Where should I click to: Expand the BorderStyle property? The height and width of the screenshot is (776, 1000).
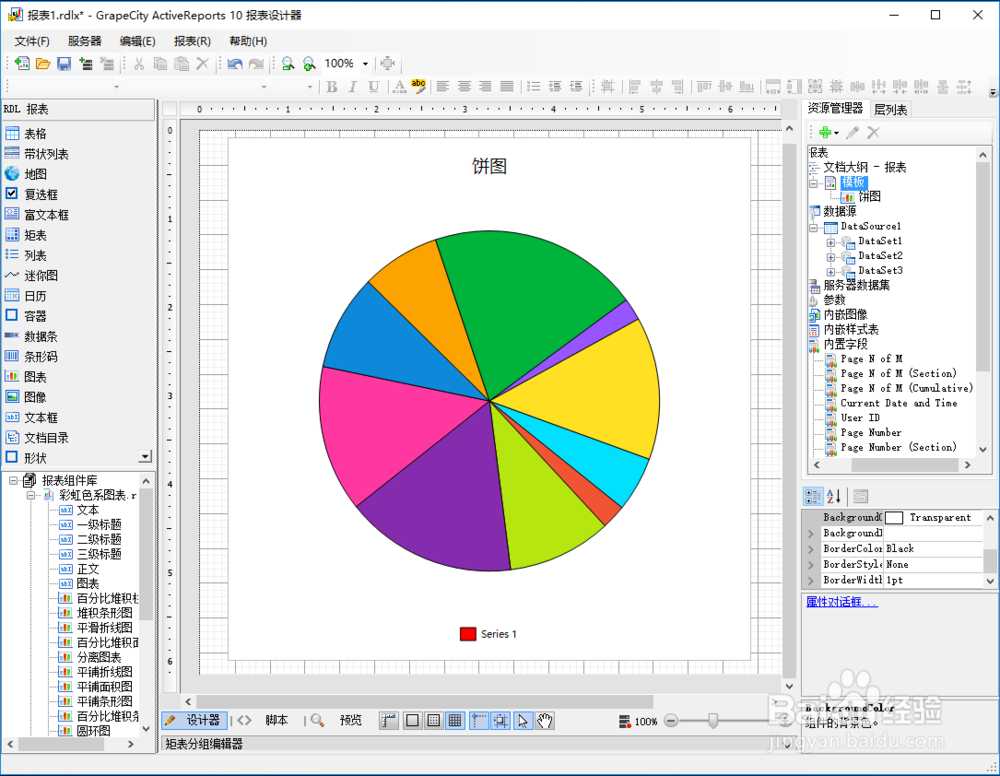(x=811, y=565)
